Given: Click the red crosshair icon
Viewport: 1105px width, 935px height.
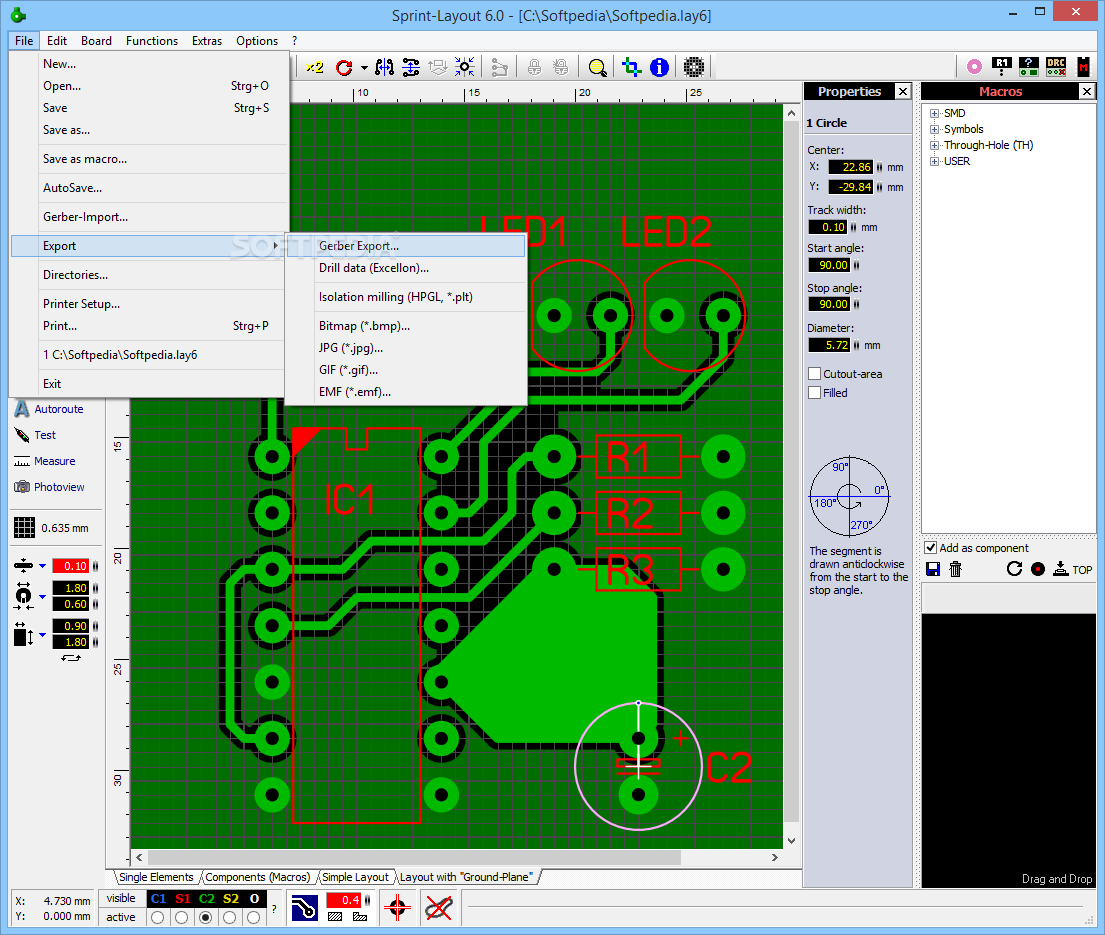Looking at the screenshot, I should pyautogui.click(x=397, y=908).
